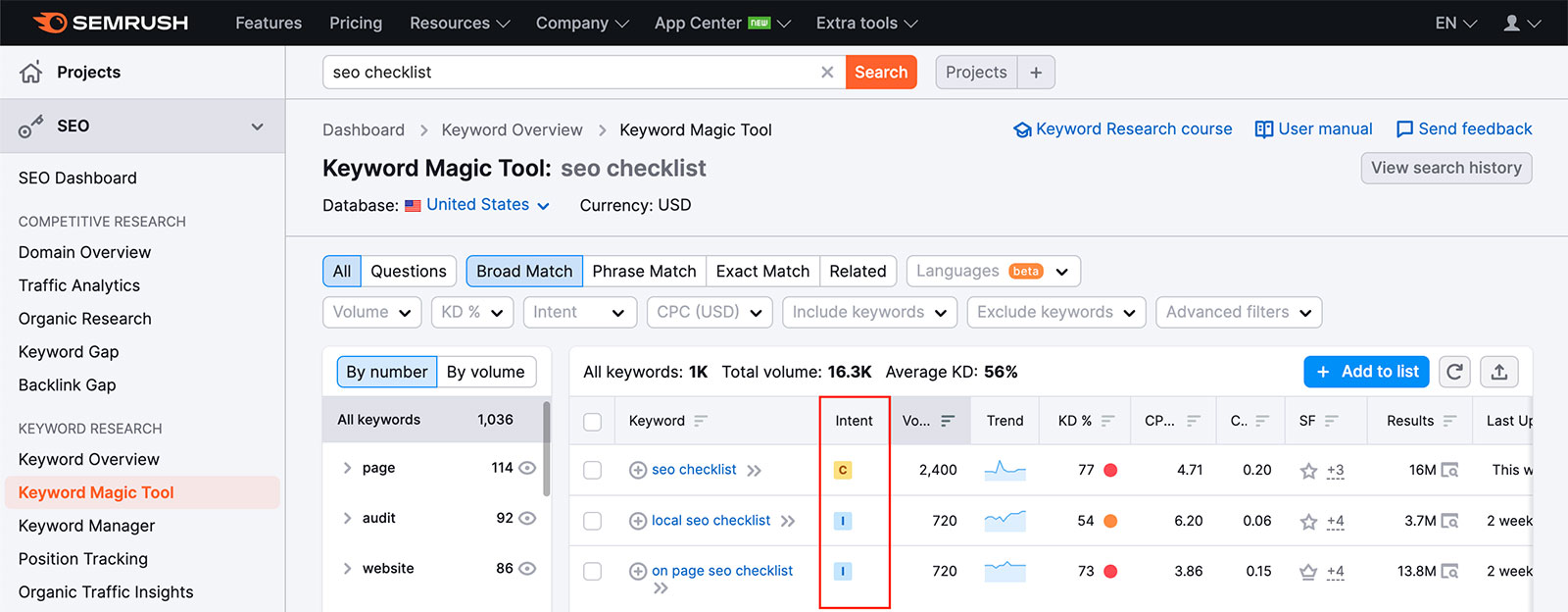Click the red KD dot beside 77
This screenshot has height=612, width=1568.
(x=1110, y=470)
